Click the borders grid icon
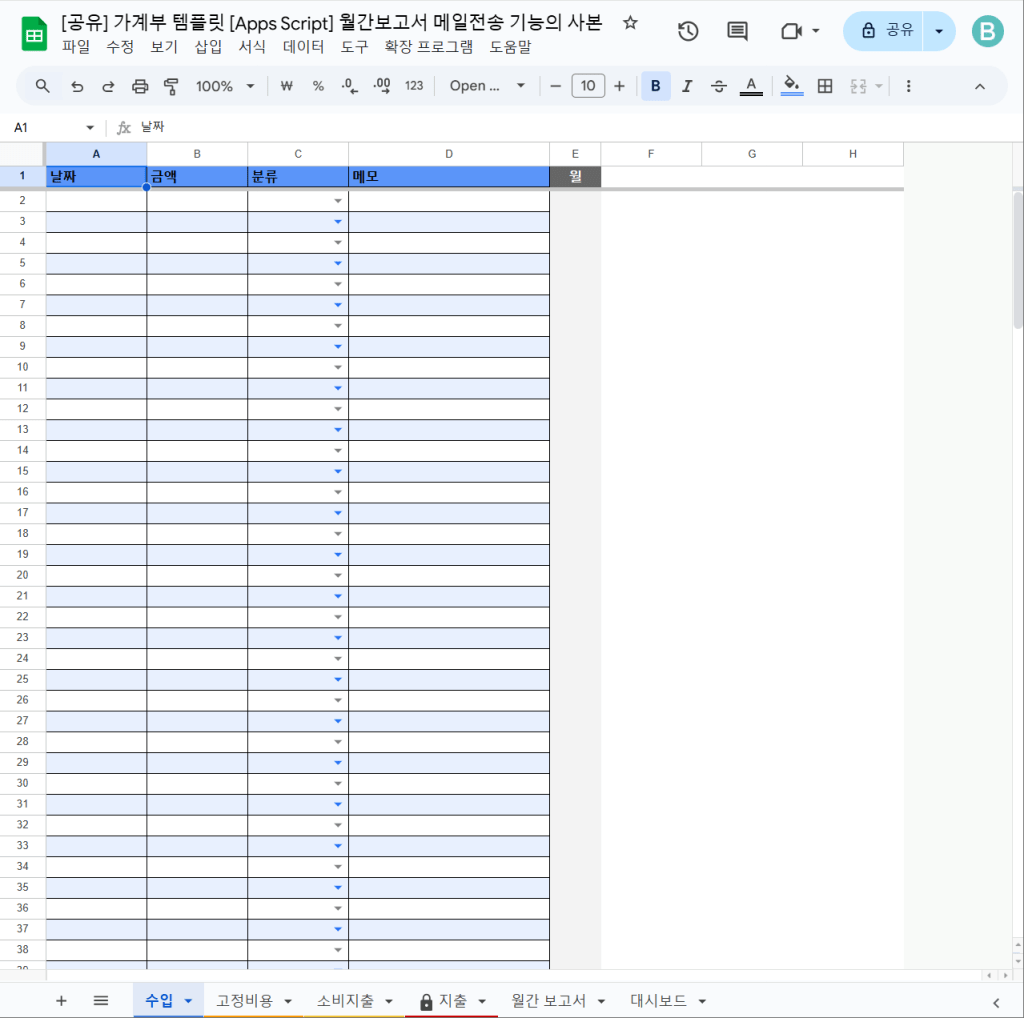Viewport: 1024px width, 1018px height. [x=825, y=86]
